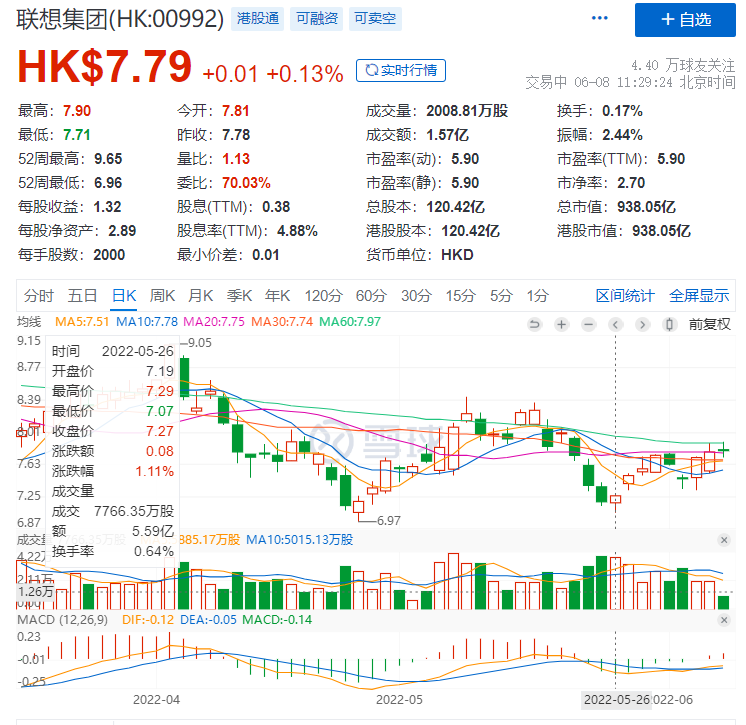
Task: Click the chart reset (undo) icon
Action: [534, 324]
